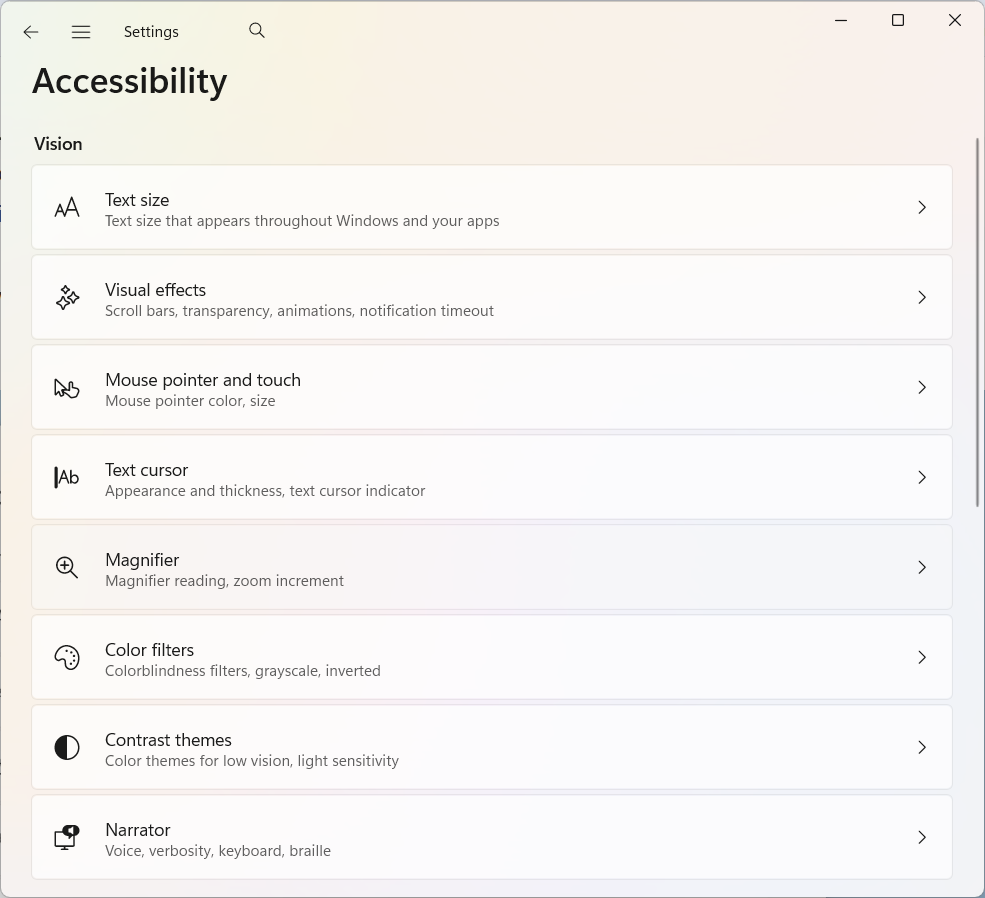
Task: Expand Narrator using its right chevron
Action: click(x=922, y=838)
